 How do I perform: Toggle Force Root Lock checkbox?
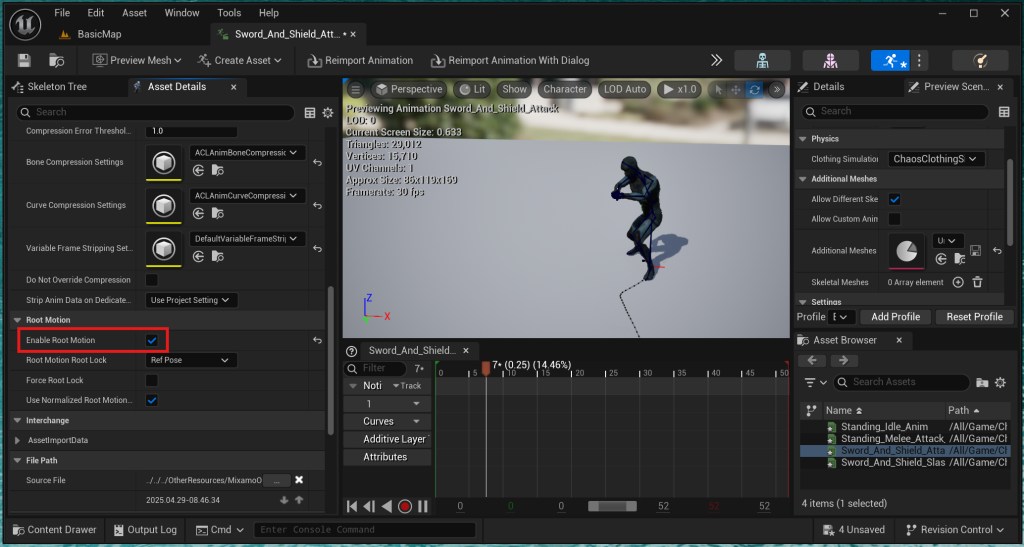(x=152, y=380)
